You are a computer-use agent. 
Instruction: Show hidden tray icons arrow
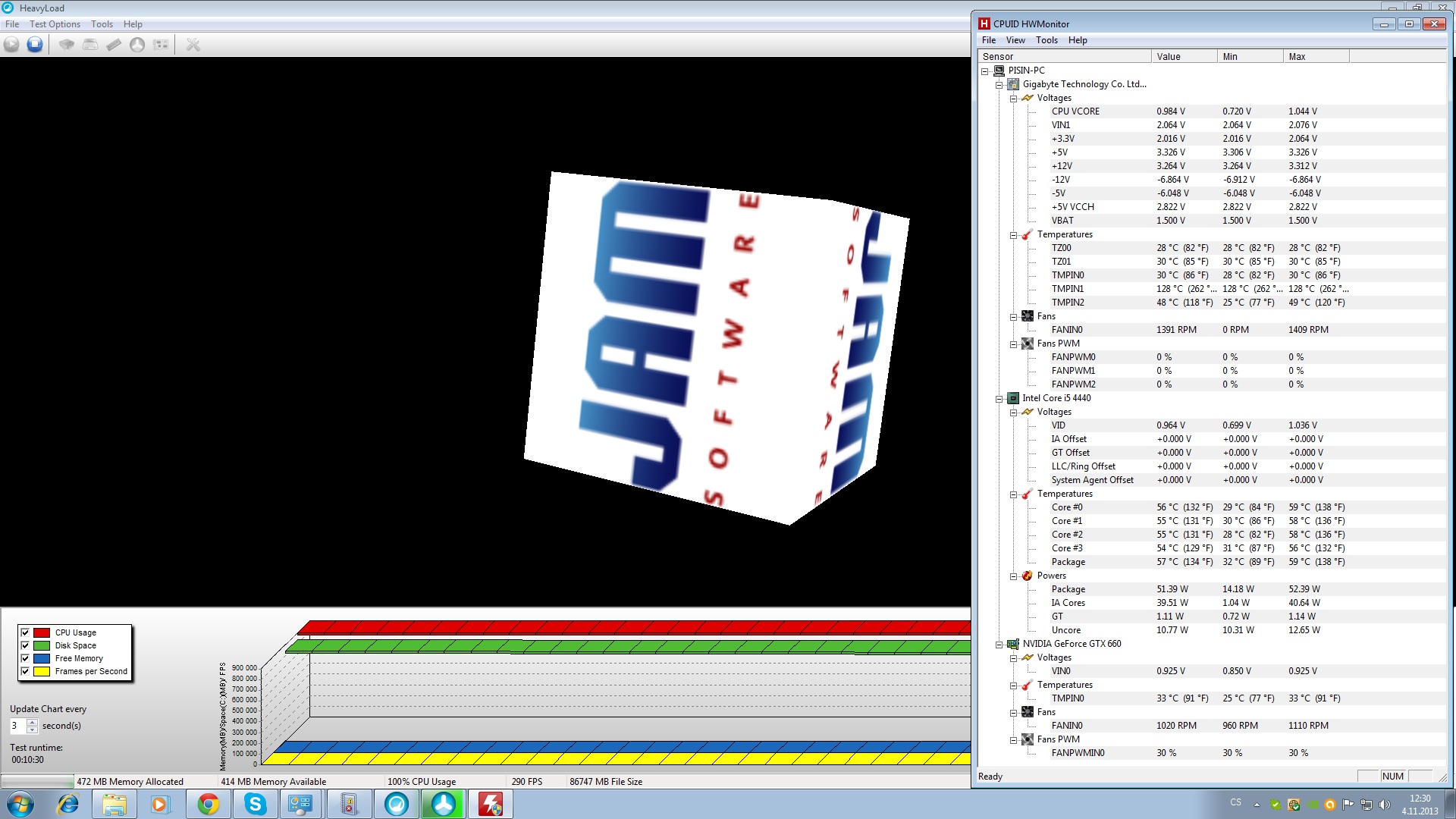click(x=1257, y=805)
